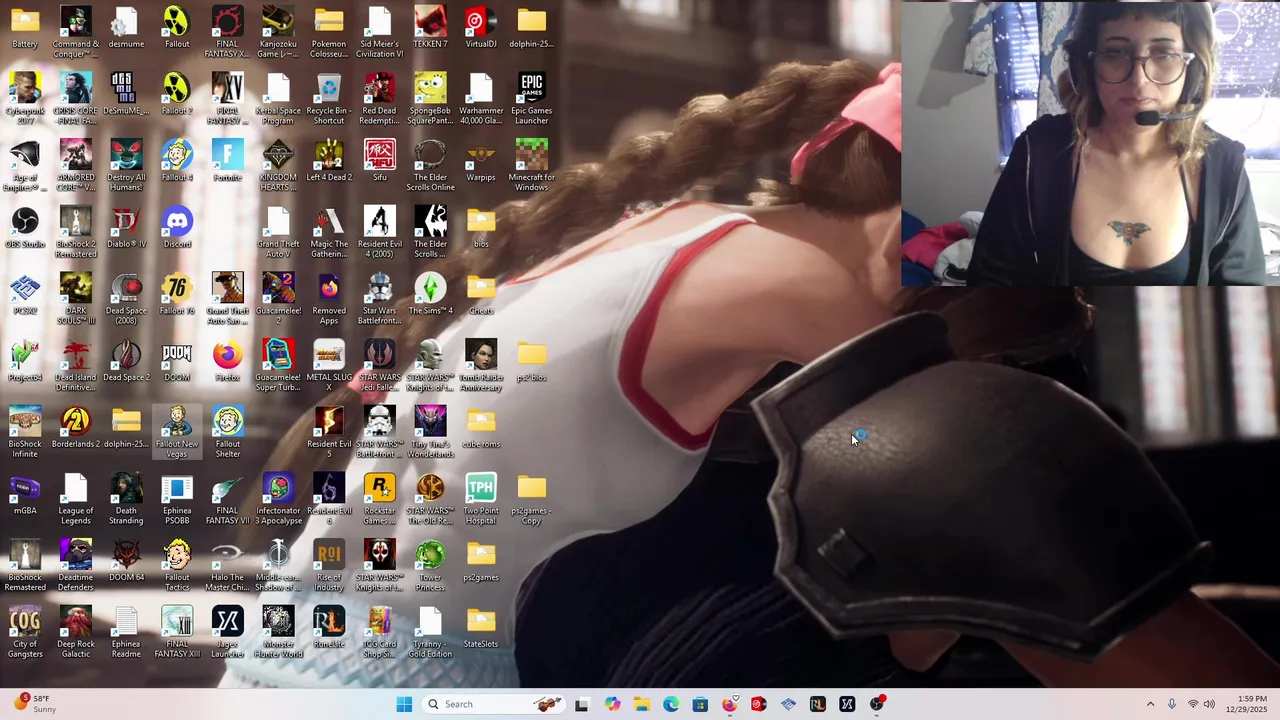This screenshot has width=1280, height=720.
Task: Select the StateSlots folder
Action: [x=481, y=627]
